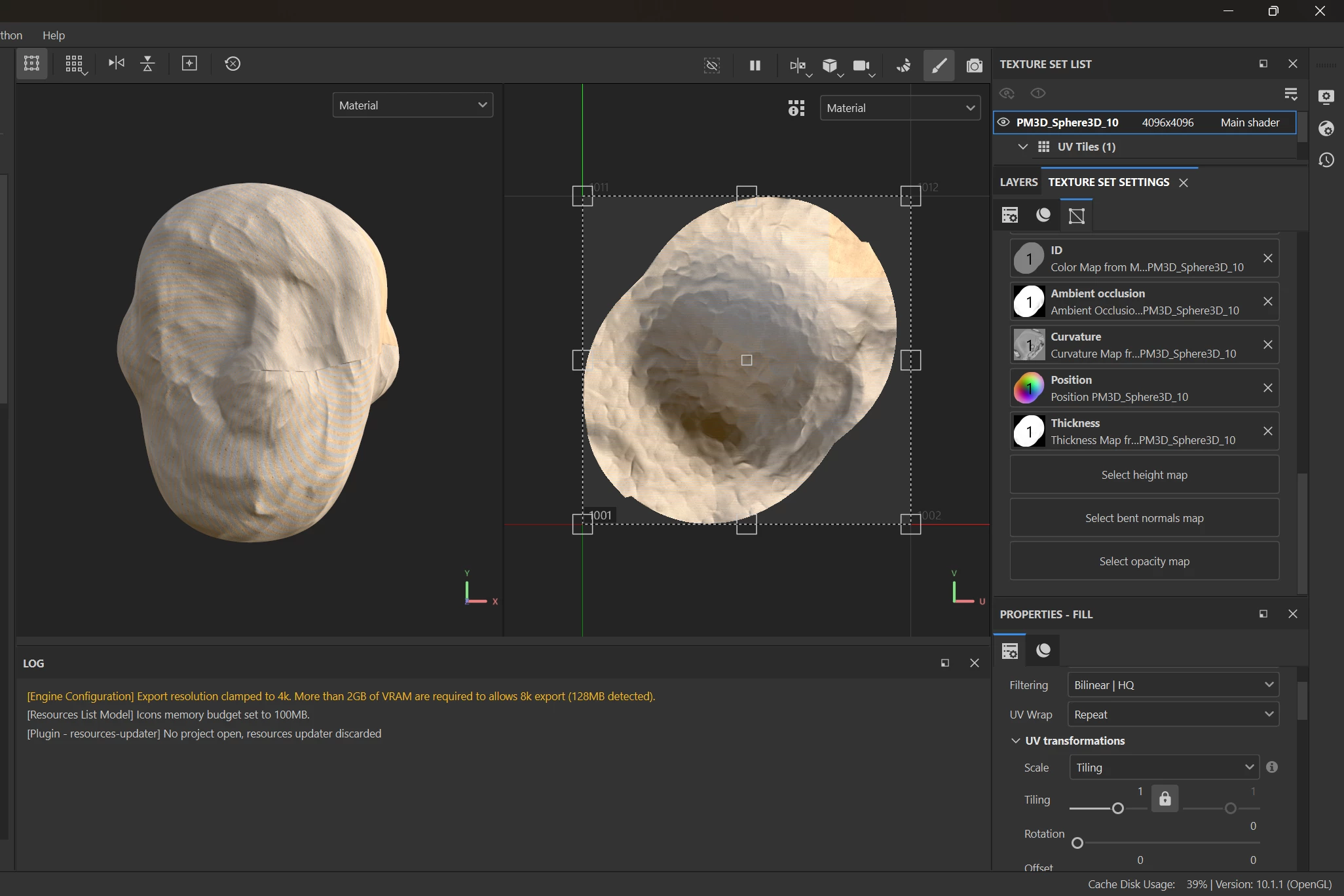Switch to the LAYERS tab
1344x896 pixels.
coord(1018,182)
